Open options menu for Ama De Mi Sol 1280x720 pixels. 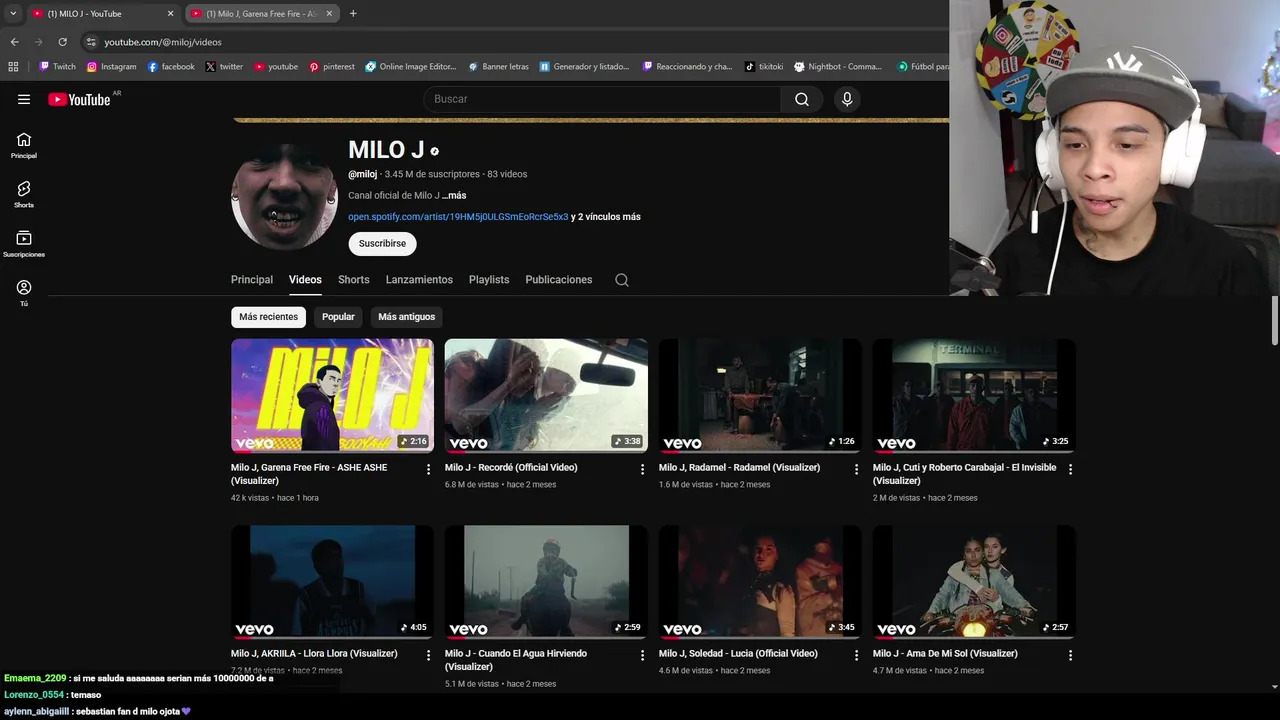pyautogui.click(x=1070, y=655)
